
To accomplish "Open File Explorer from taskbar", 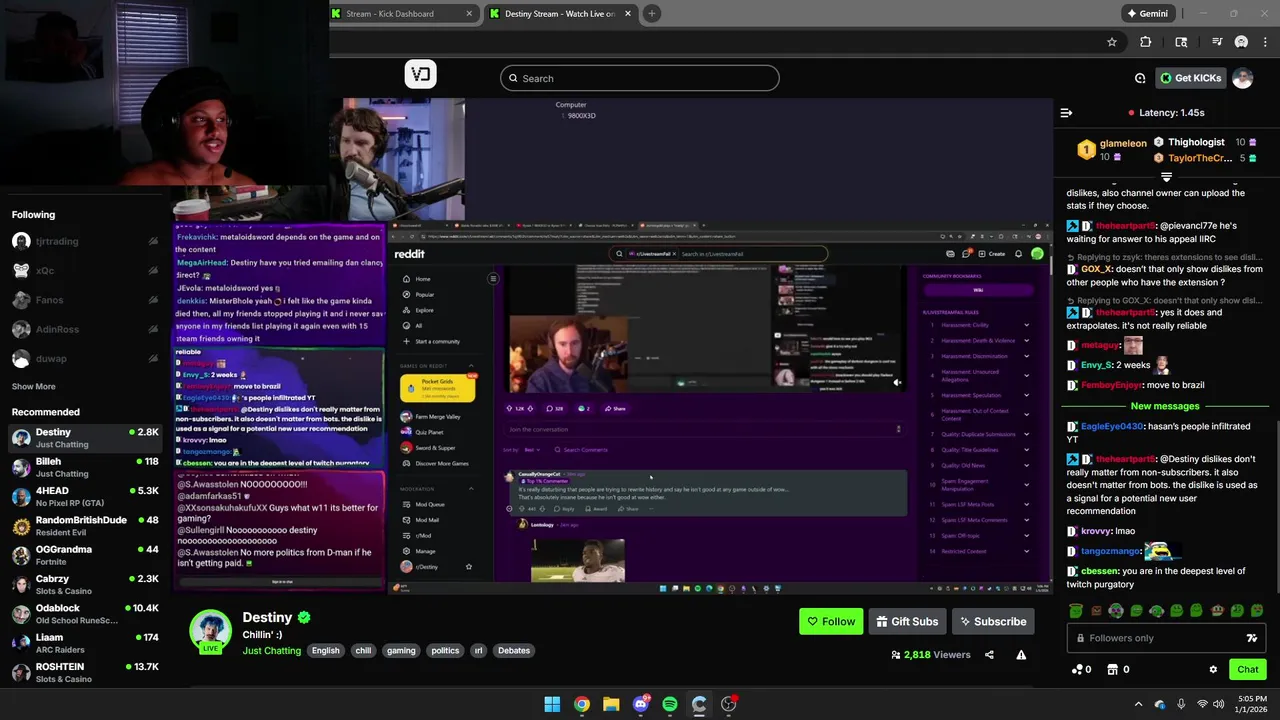I will 611,704.
